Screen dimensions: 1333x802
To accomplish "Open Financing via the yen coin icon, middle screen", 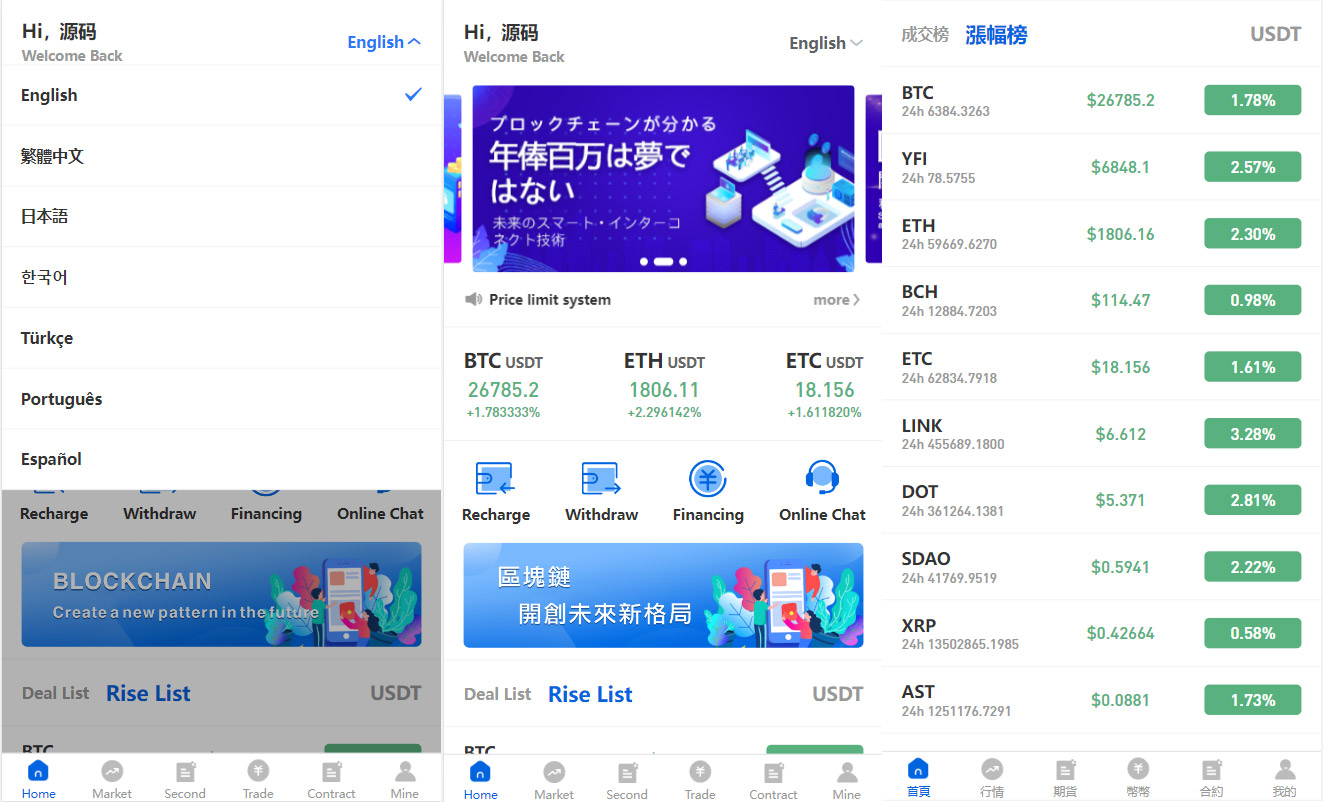I will coord(708,479).
